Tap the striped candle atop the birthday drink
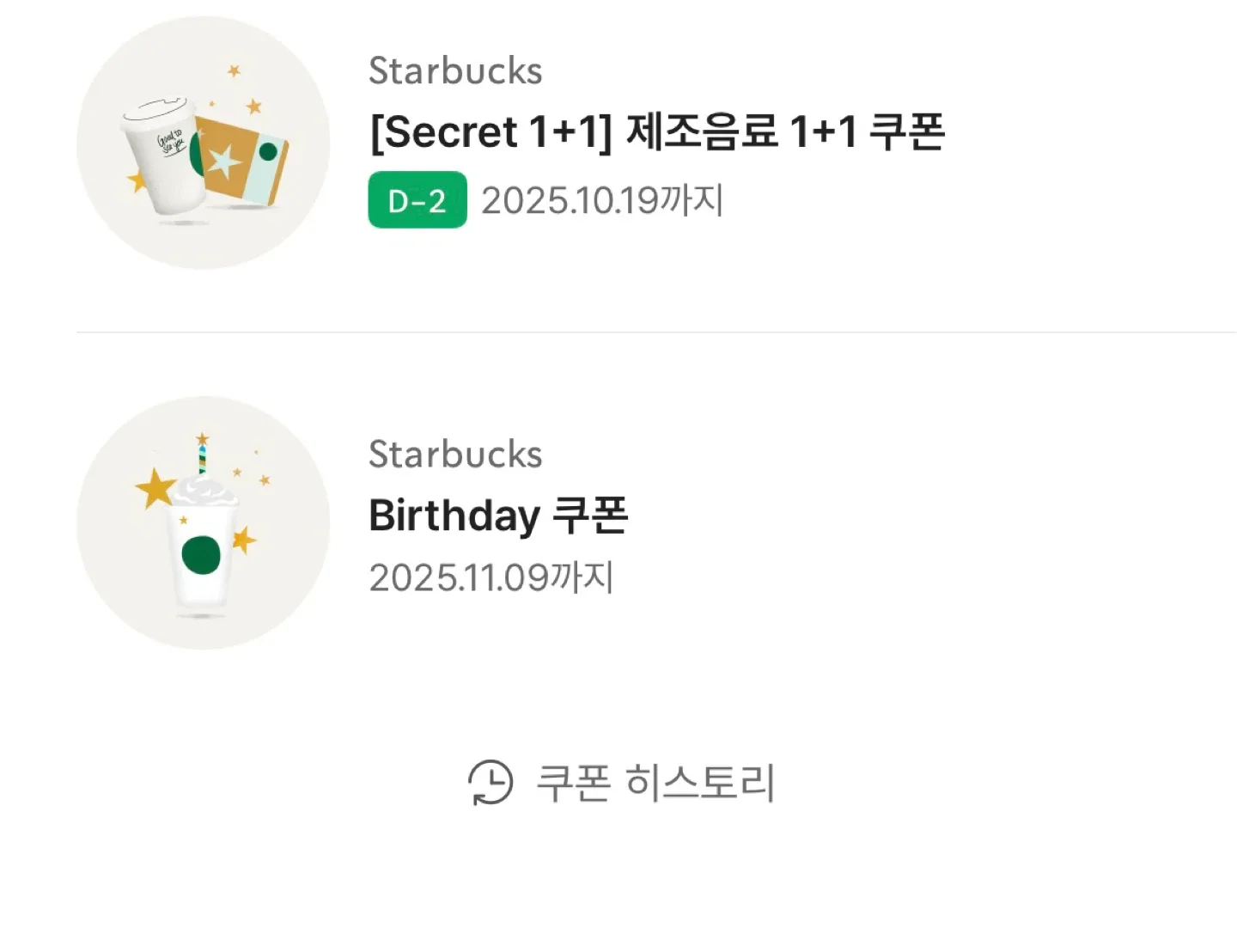This screenshot has width=1237, height=952. coord(202,457)
